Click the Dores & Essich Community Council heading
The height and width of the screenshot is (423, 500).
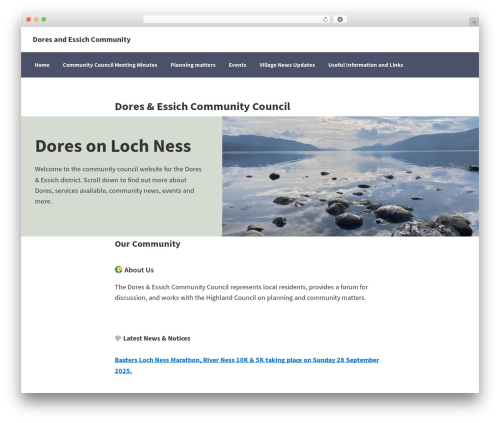click(202, 106)
